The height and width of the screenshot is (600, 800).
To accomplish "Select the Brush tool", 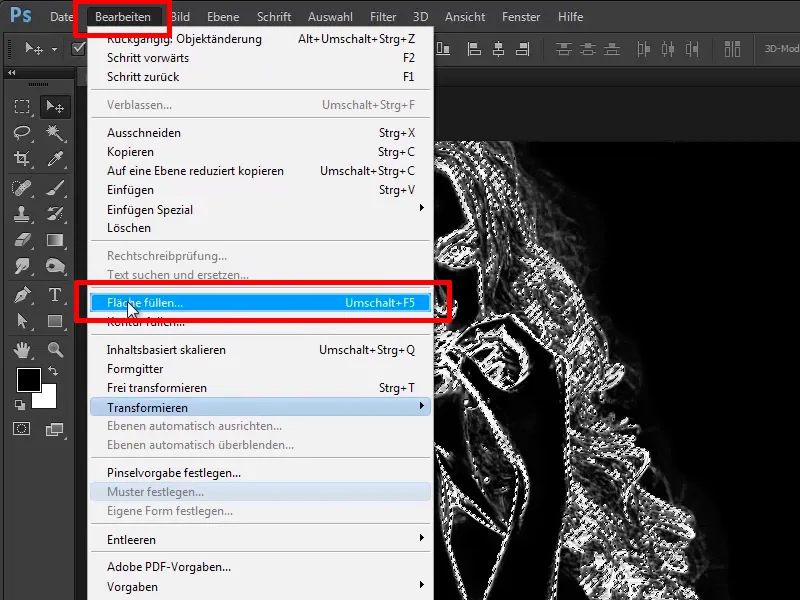I will pos(55,188).
